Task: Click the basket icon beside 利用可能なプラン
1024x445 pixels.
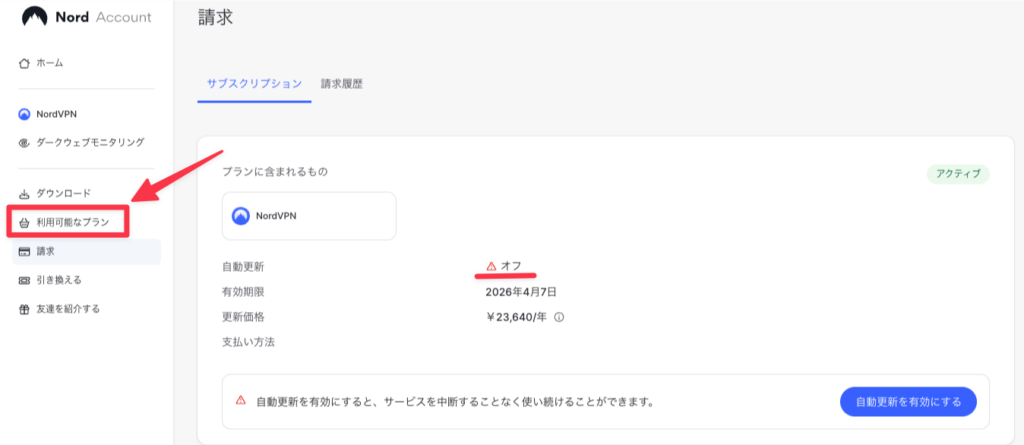Action: [24, 223]
